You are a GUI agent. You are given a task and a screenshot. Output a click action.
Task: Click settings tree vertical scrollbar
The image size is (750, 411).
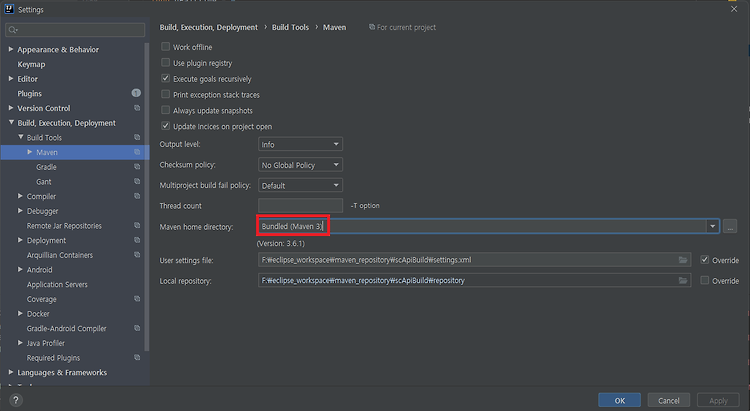(147, 196)
